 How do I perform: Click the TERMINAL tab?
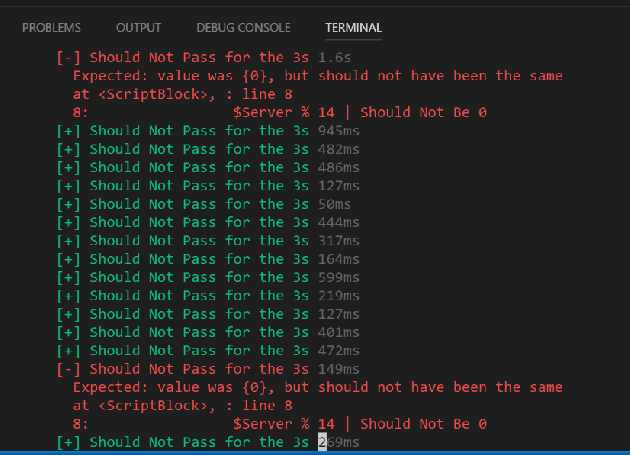coord(353,27)
